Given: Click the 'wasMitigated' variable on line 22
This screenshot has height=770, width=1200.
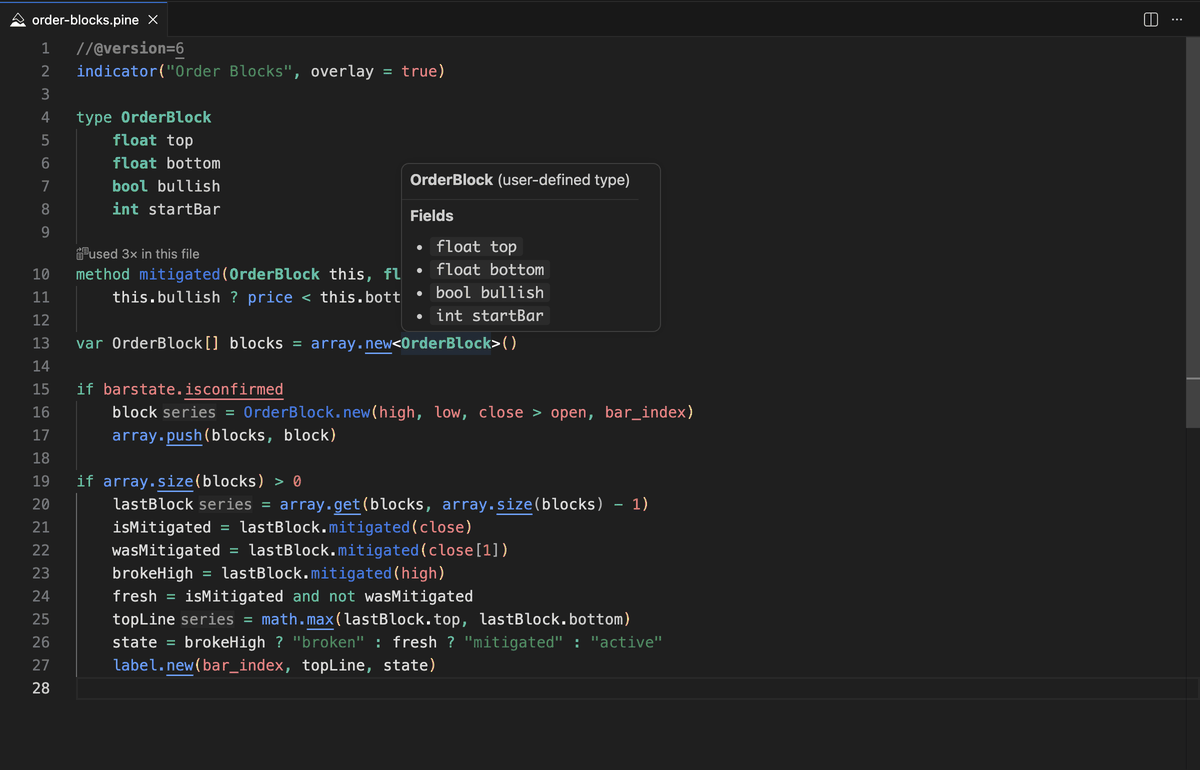Looking at the screenshot, I should (166, 551).
